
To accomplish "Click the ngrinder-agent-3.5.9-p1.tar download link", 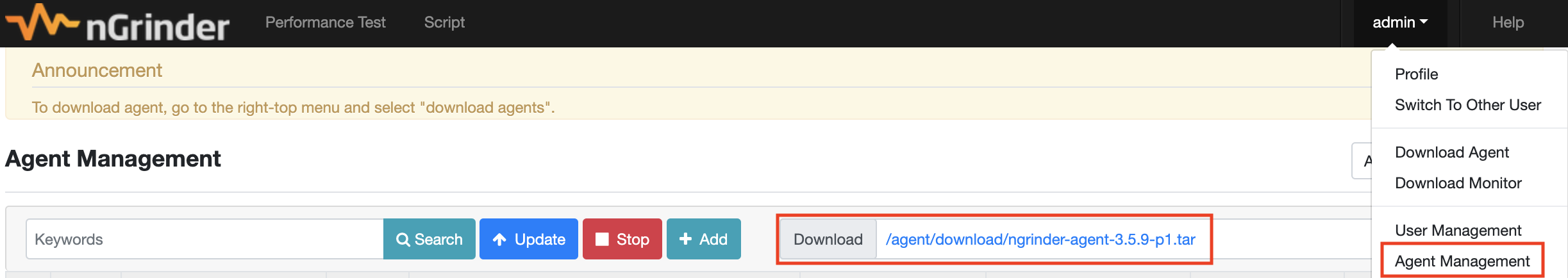I will (x=1040, y=240).
